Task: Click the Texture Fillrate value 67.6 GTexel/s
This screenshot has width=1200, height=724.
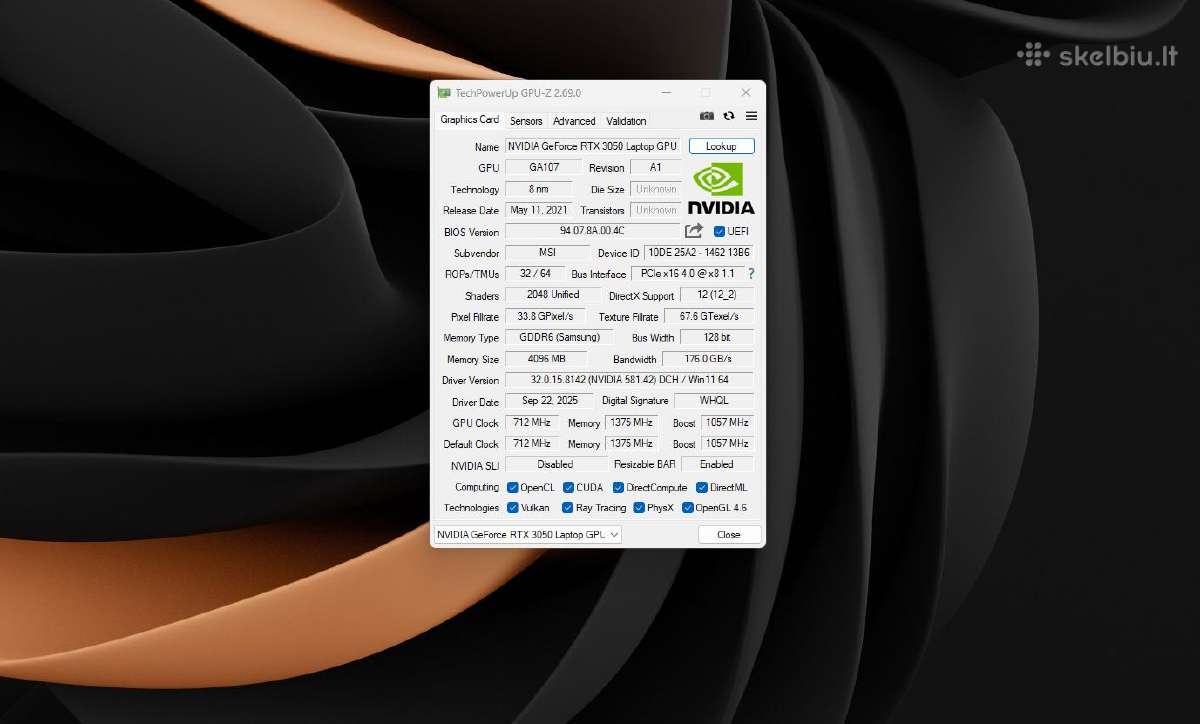Action: pyautogui.click(x=710, y=317)
